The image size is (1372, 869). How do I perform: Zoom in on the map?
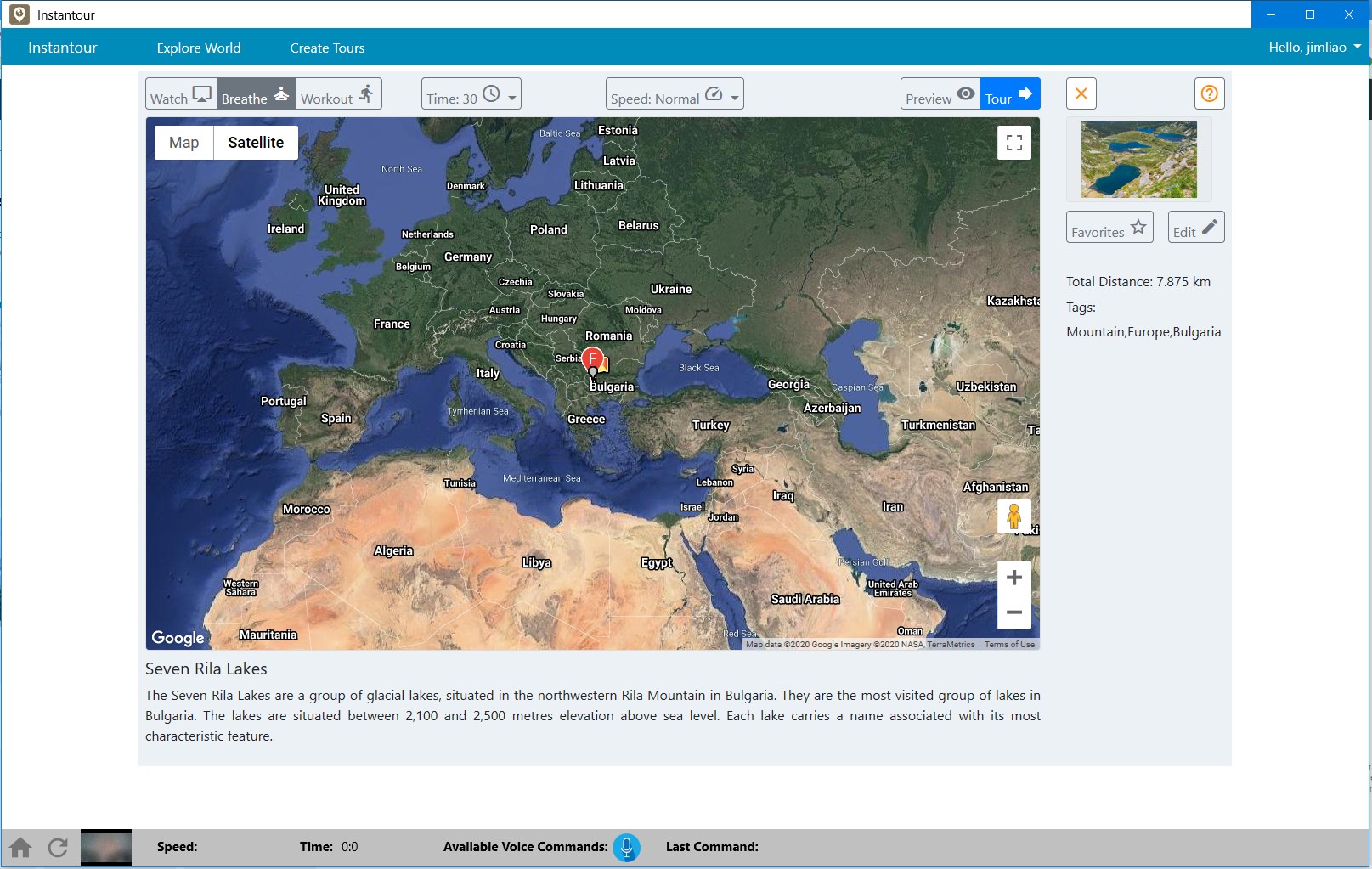[1014, 578]
